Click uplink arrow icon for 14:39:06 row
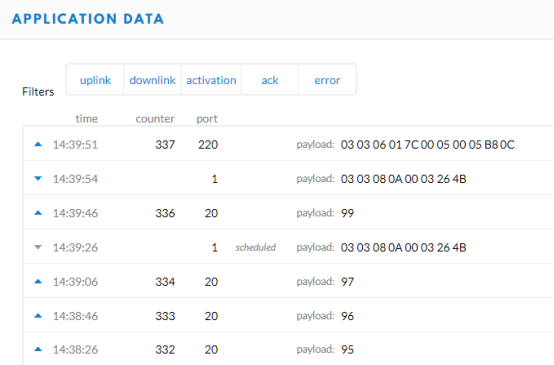 (38, 281)
